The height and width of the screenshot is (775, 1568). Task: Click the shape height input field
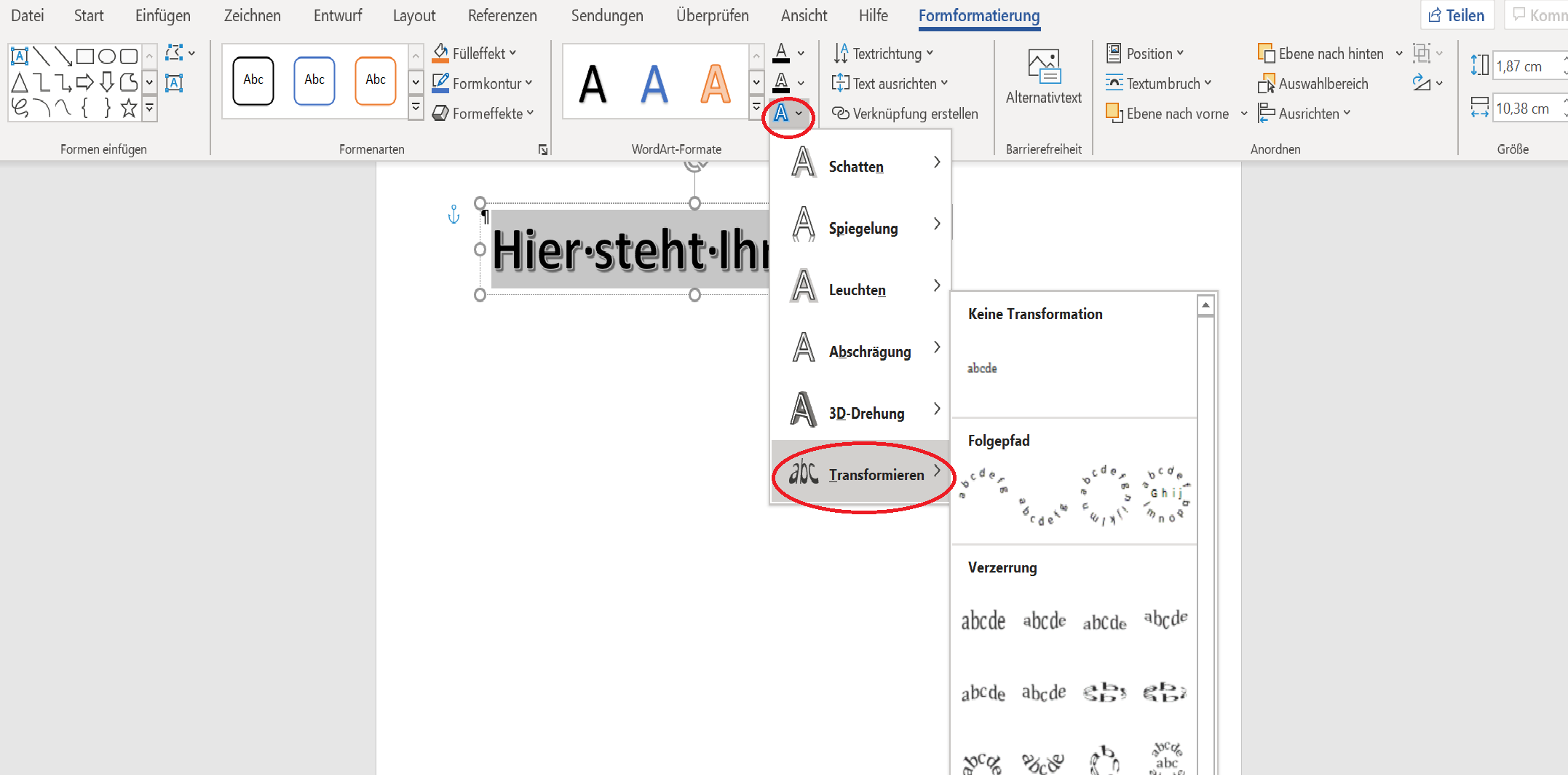1528,66
